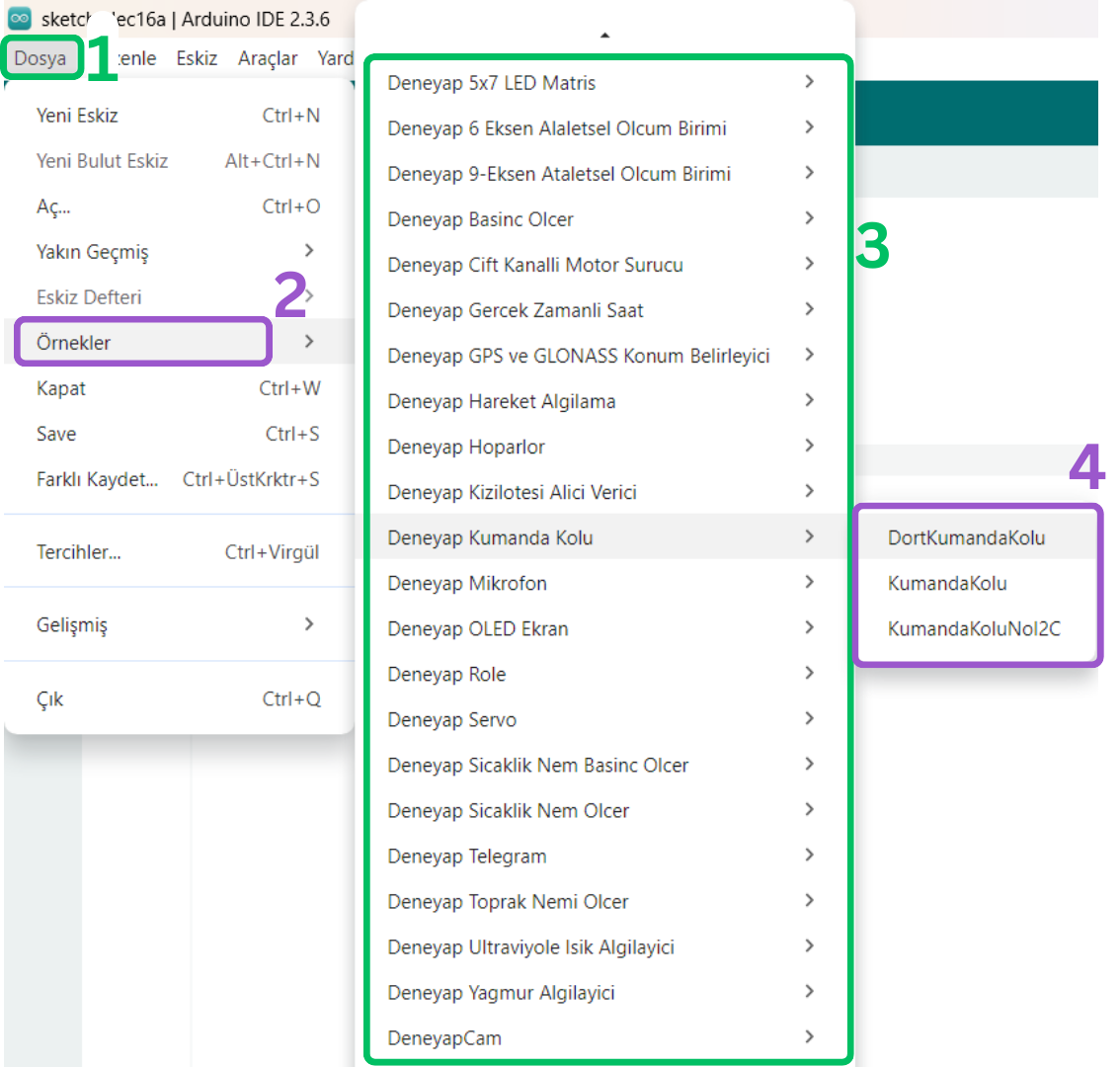1120x1067 pixels.
Task: Open Deneyap Sicaklik Nem Olcer examples
Action: coord(607,810)
